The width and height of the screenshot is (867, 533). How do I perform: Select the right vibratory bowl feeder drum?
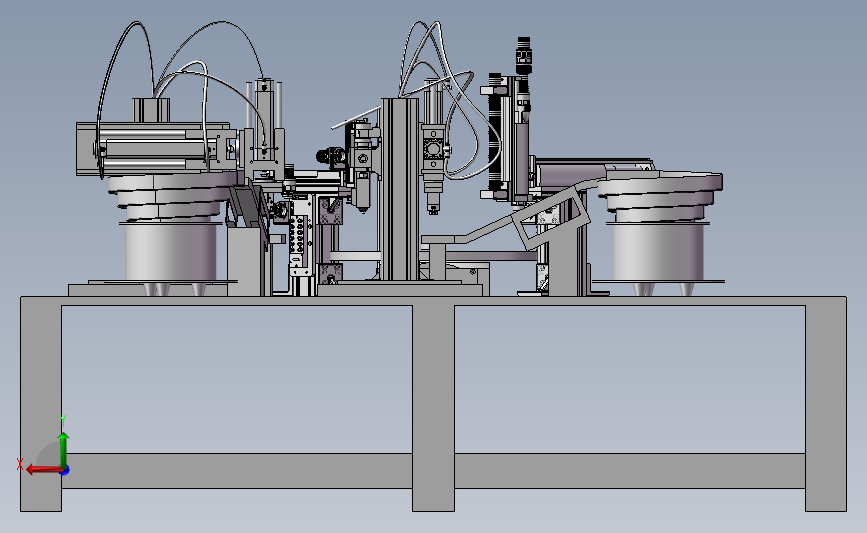pos(658,250)
